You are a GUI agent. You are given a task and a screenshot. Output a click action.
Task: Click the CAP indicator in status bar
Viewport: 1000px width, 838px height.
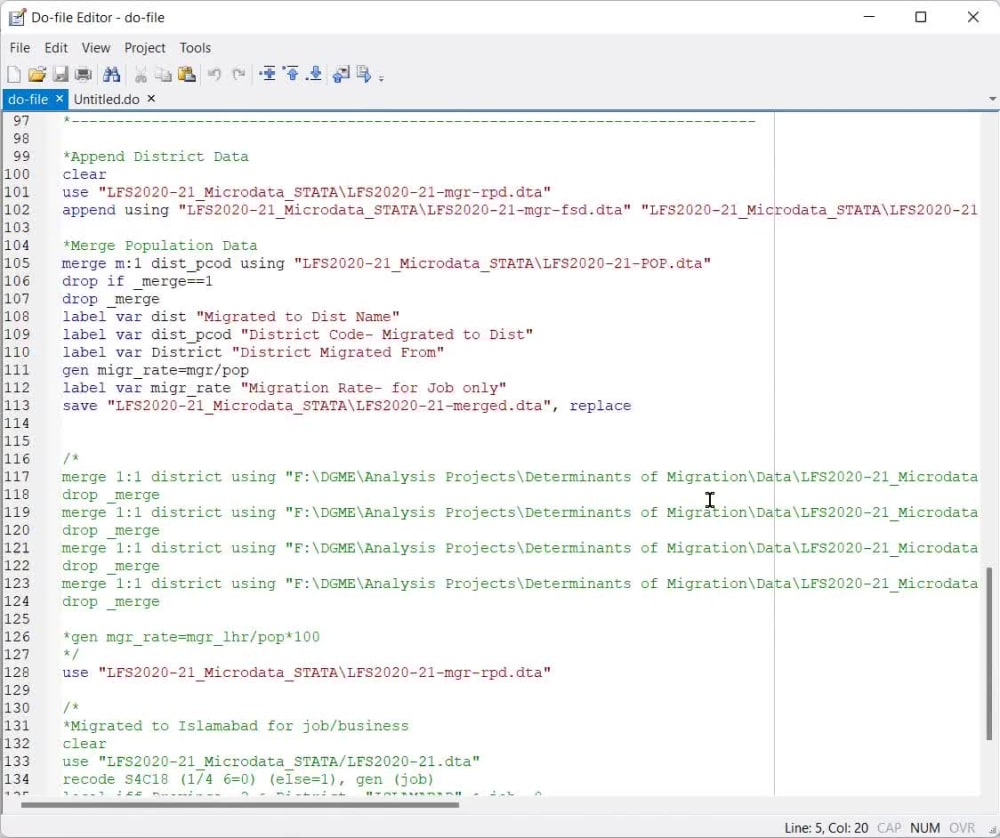click(889, 828)
